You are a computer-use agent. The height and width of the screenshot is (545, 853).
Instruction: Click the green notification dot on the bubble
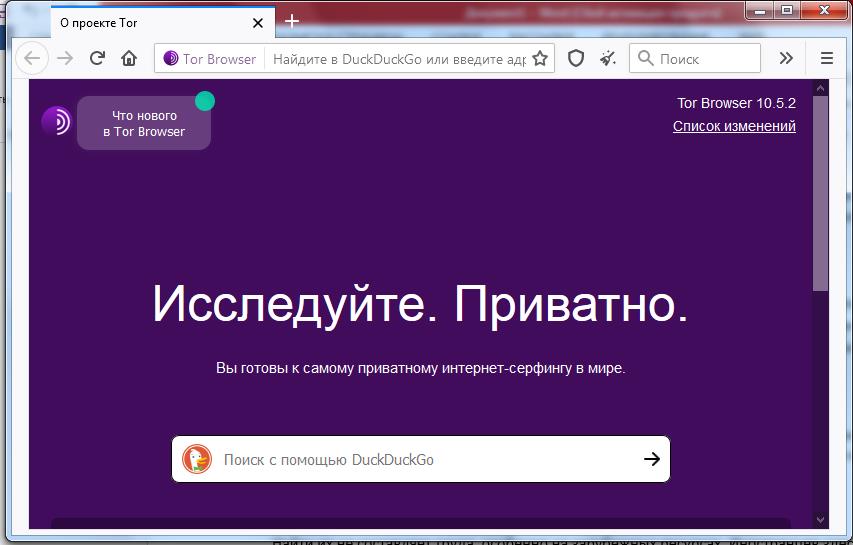coord(205,101)
